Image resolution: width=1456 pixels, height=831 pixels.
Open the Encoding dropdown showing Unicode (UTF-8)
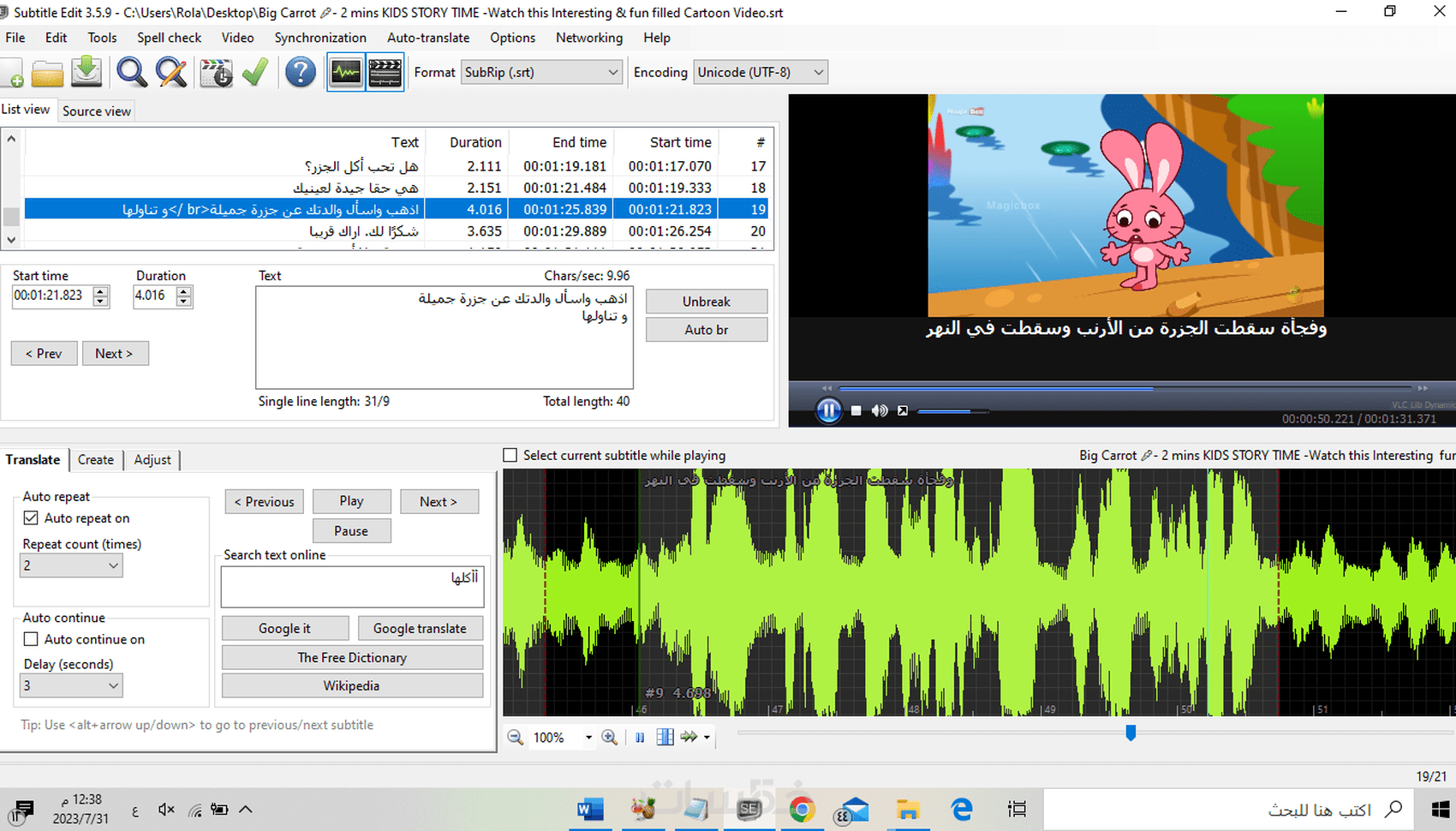click(x=761, y=73)
